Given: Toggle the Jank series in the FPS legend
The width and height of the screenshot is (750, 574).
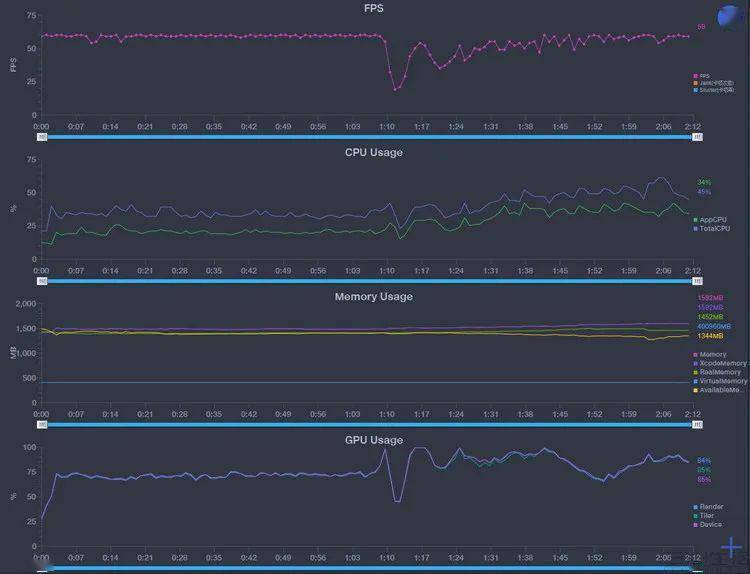Looking at the screenshot, I should (713, 83).
